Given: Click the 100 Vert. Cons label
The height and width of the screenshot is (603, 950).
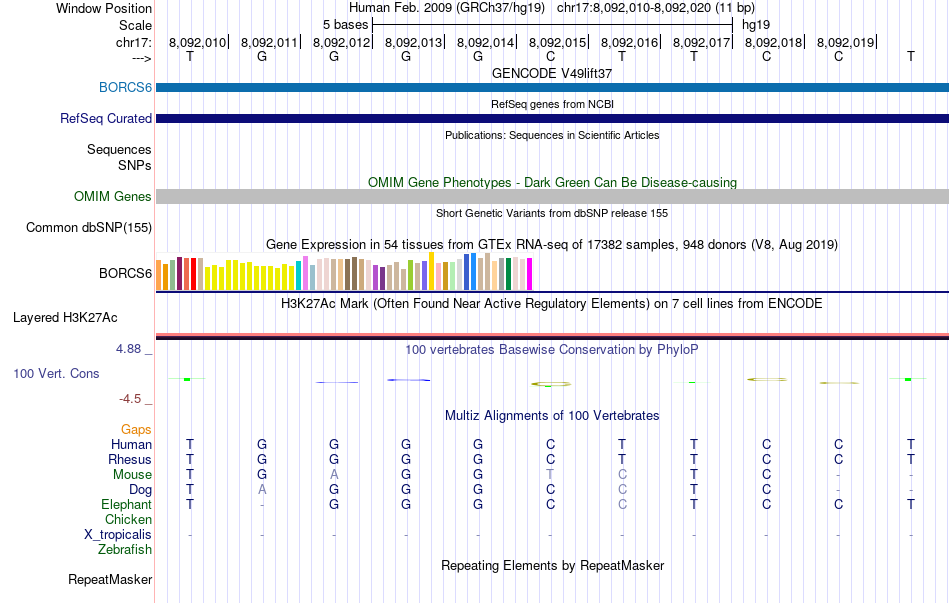Looking at the screenshot, I should [x=56, y=373].
